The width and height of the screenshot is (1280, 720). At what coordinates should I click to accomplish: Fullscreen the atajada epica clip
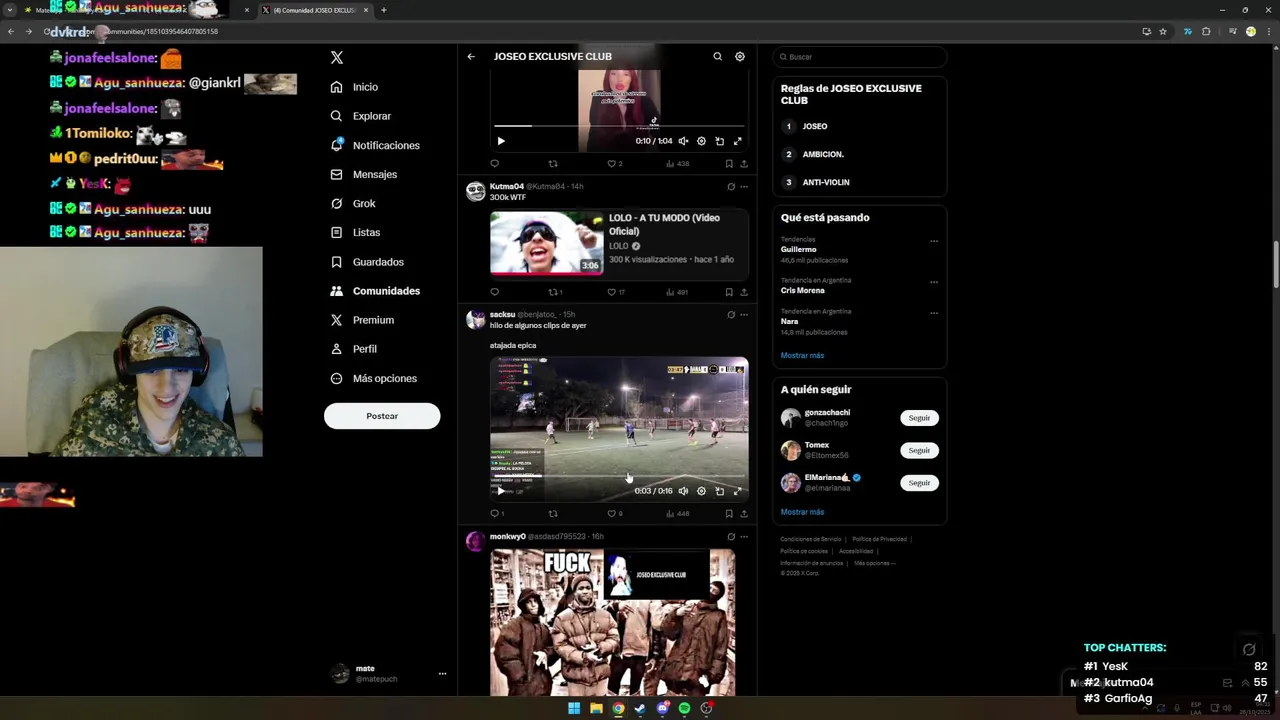pos(738,491)
